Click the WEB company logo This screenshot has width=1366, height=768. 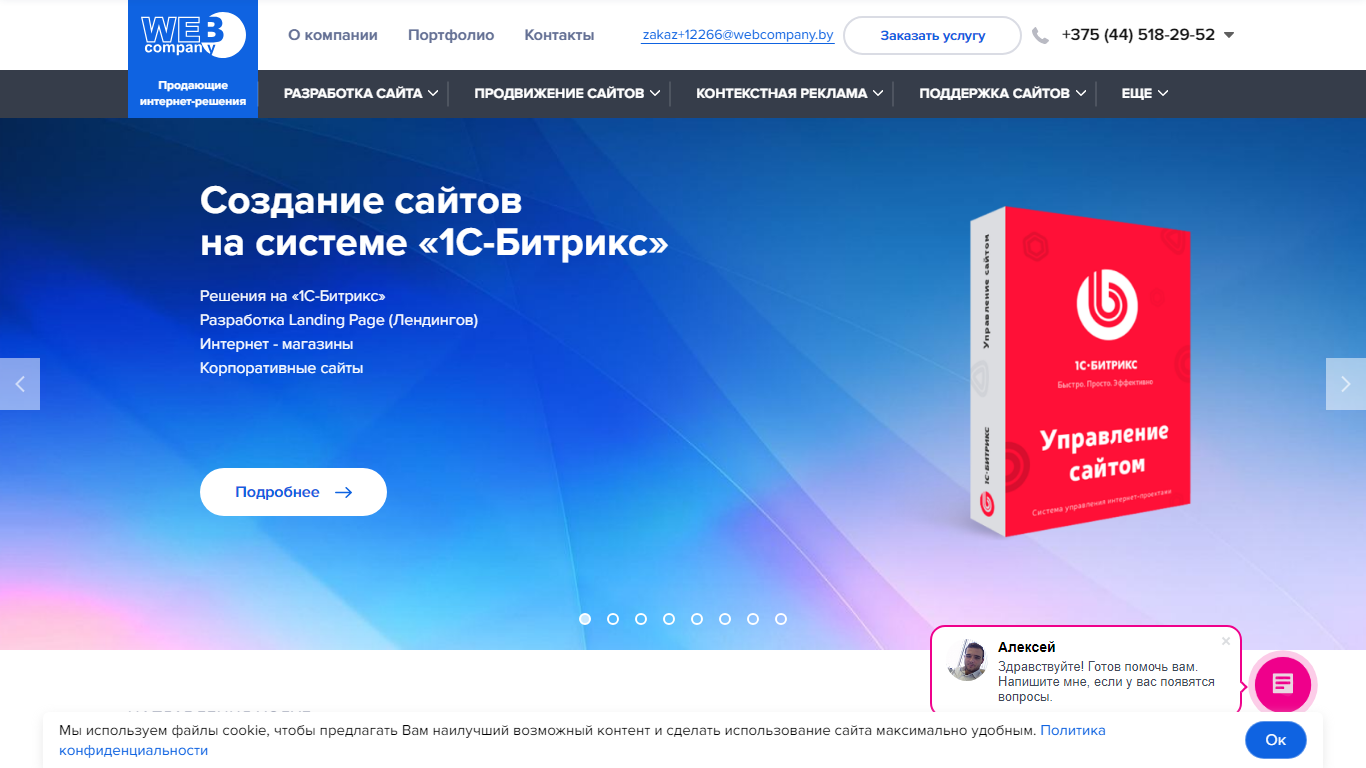point(193,36)
